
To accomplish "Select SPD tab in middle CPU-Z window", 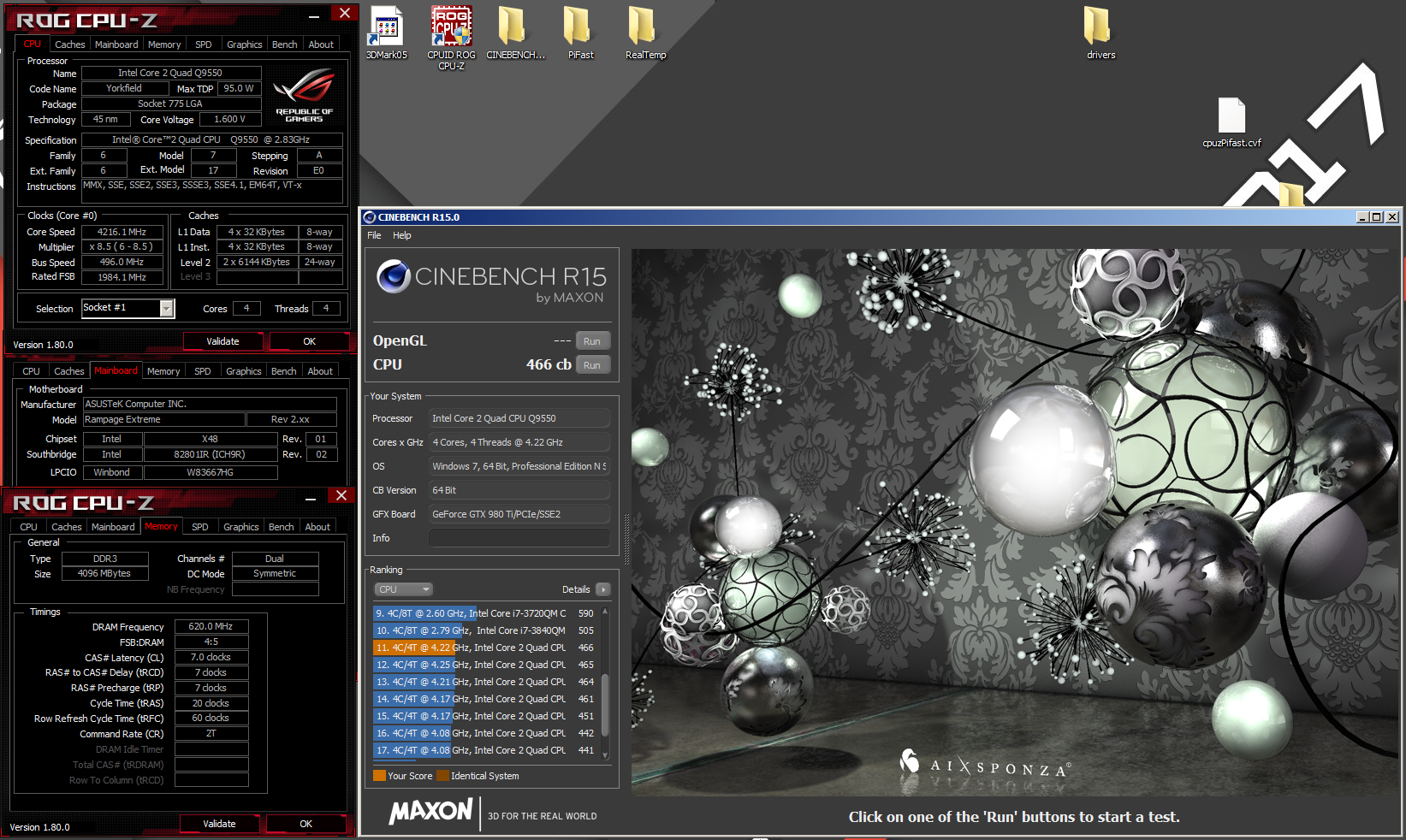I will (203, 371).
